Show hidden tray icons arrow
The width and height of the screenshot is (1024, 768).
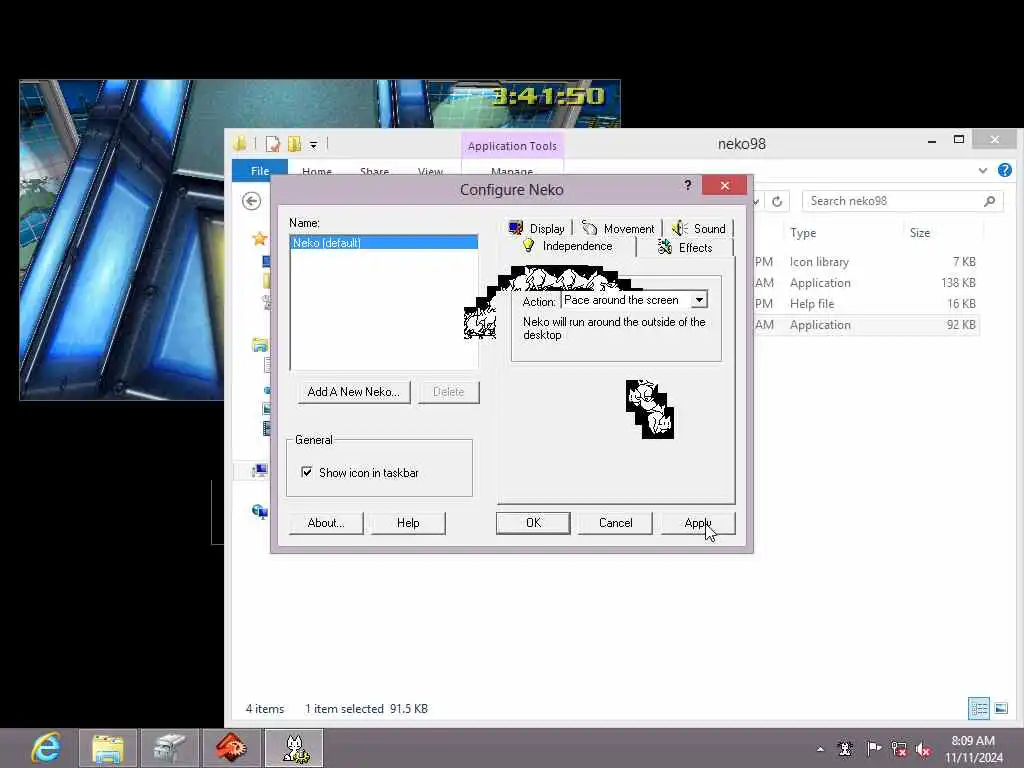(820, 749)
